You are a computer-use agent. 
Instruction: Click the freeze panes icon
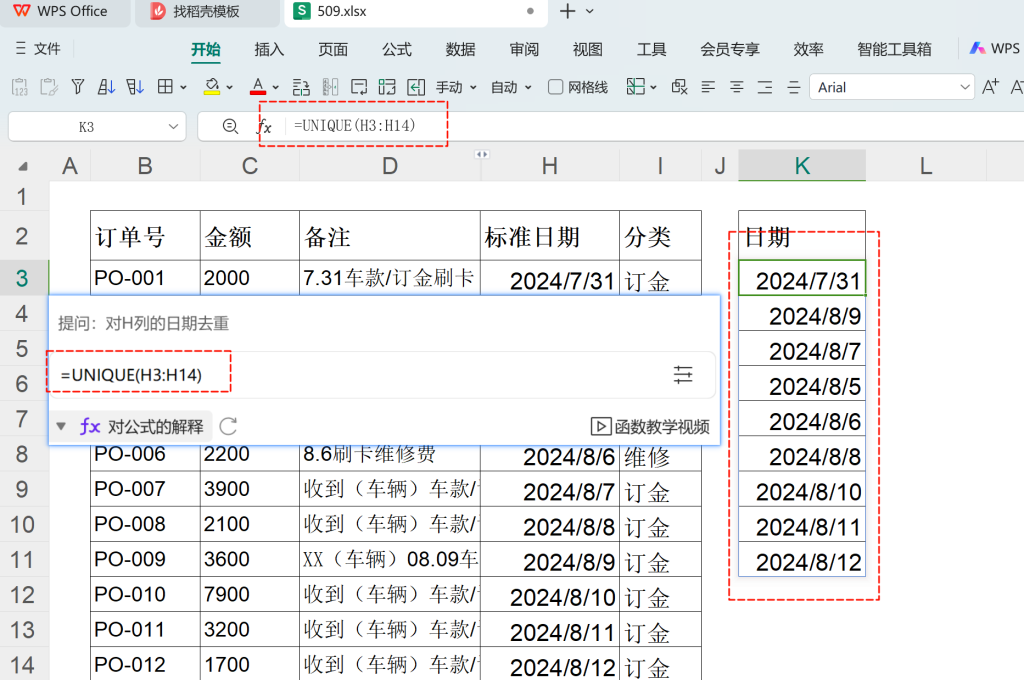pos(635,87)
